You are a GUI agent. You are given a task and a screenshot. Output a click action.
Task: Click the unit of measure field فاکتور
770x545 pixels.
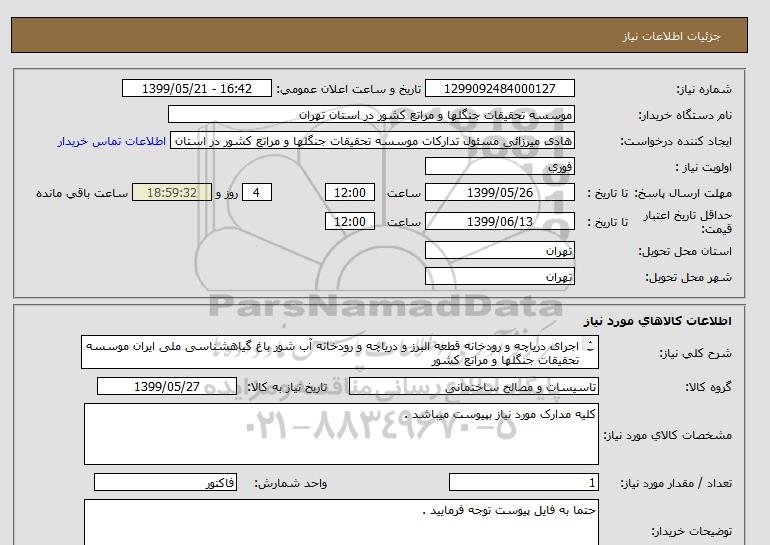pyautogui.click(x=165, y=483)
